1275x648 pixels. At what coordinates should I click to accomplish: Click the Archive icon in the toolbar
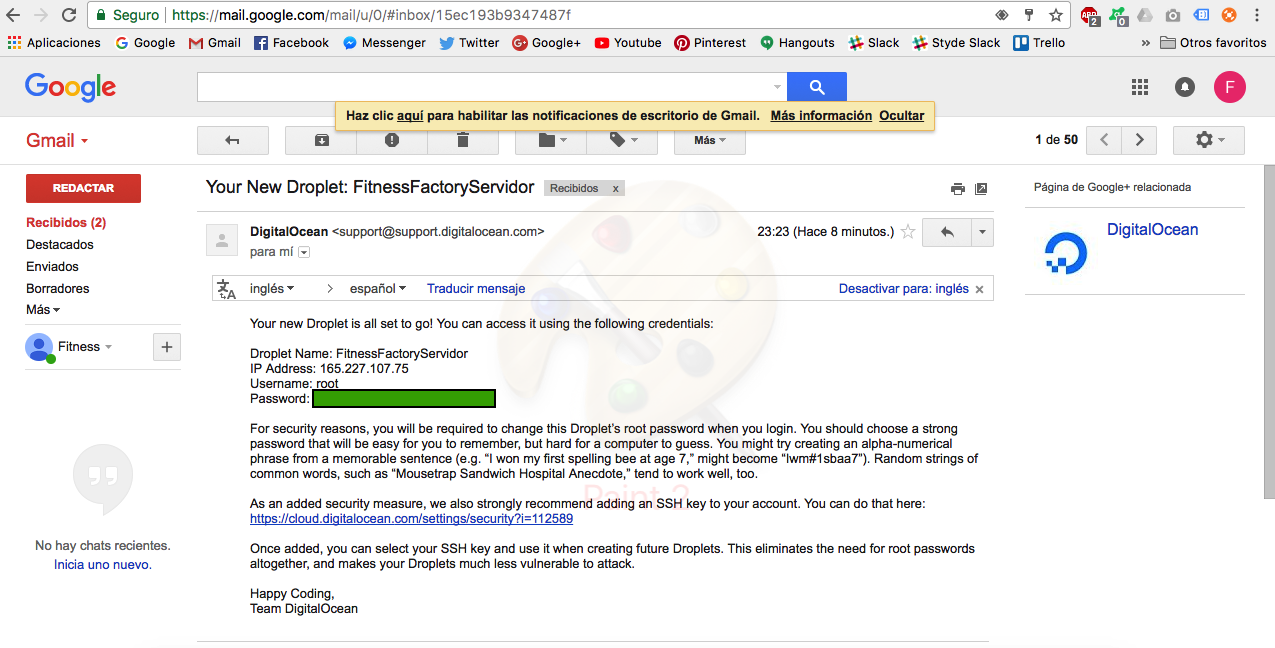pos(321,140)
